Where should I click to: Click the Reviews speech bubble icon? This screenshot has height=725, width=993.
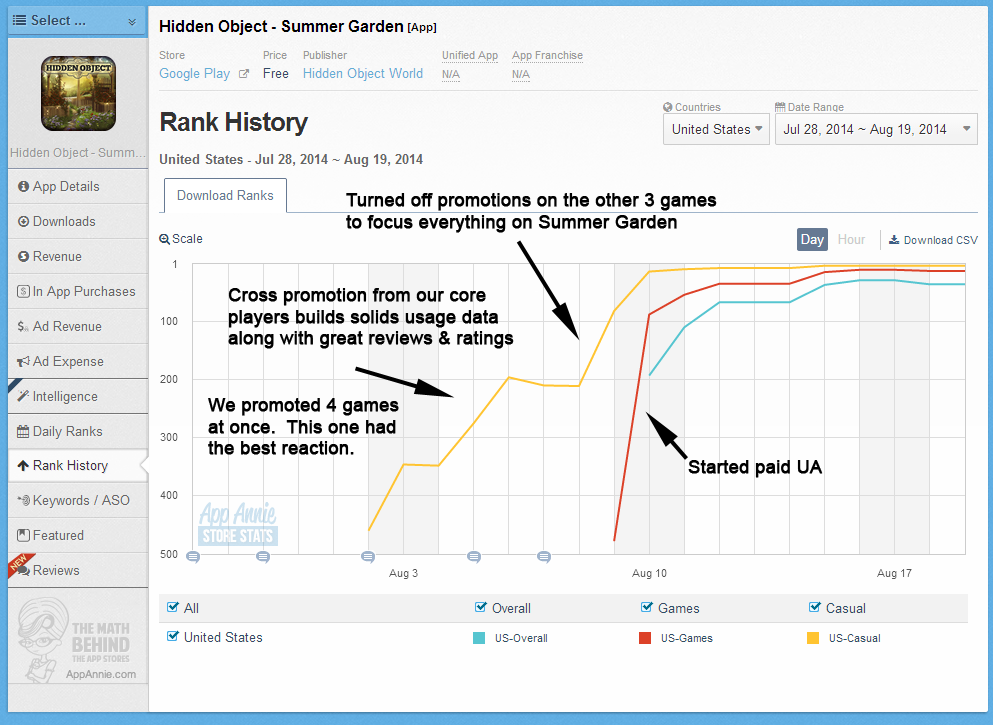(23, 571)
